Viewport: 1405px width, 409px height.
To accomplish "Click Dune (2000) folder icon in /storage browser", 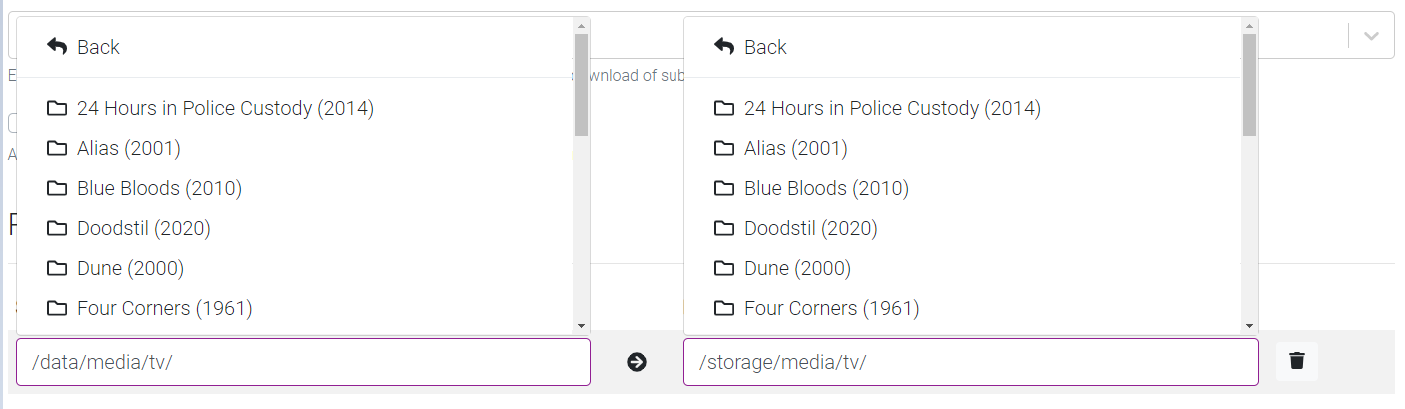I will (724, 268).
